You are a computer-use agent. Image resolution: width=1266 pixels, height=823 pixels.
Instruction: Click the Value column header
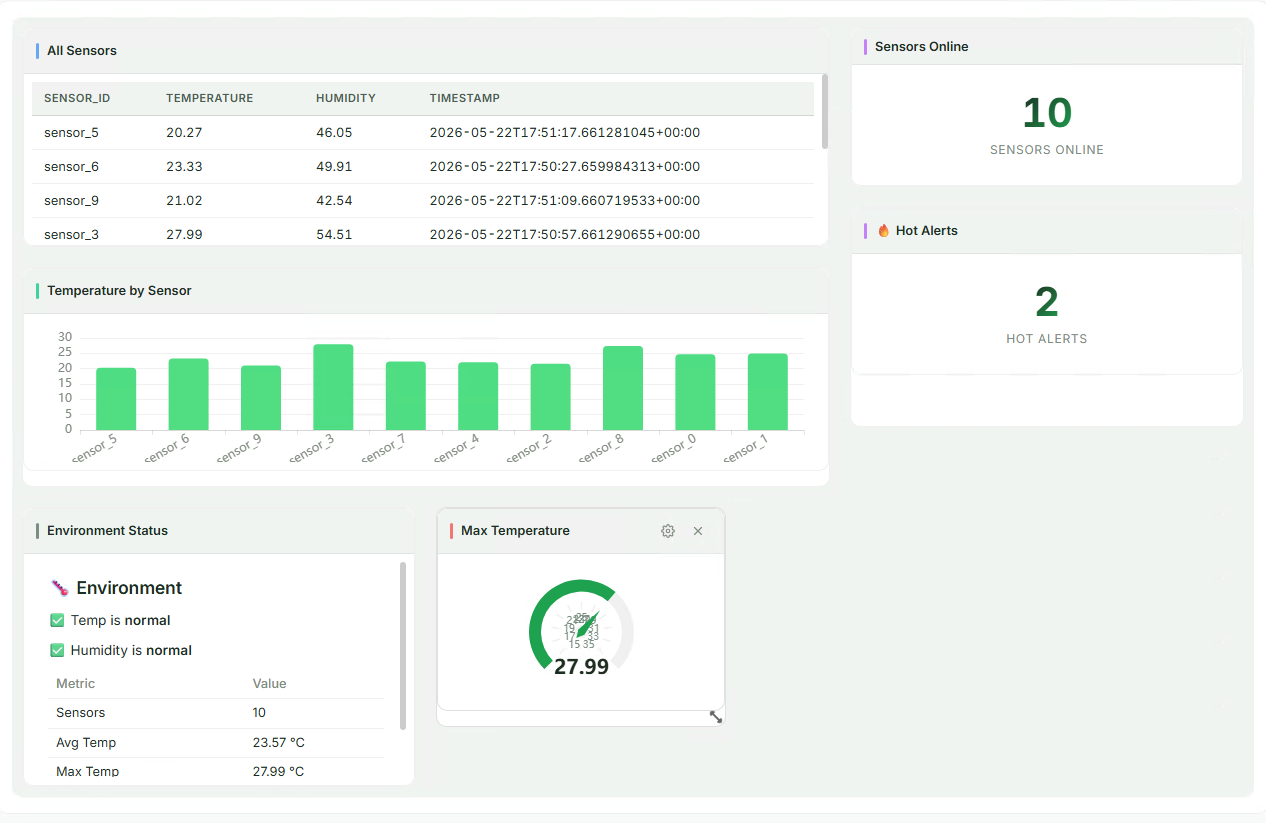coord(270,684)
